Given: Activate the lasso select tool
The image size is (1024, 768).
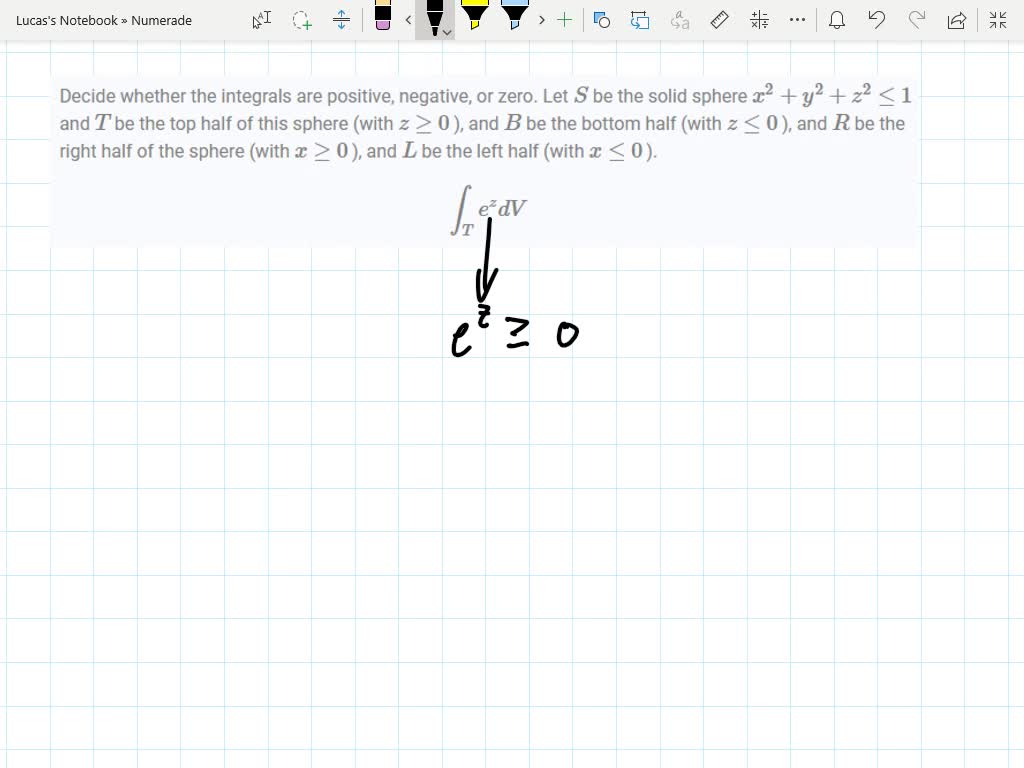Looking at the screenshot, I should pyautogui.click(x=301, y=20).
